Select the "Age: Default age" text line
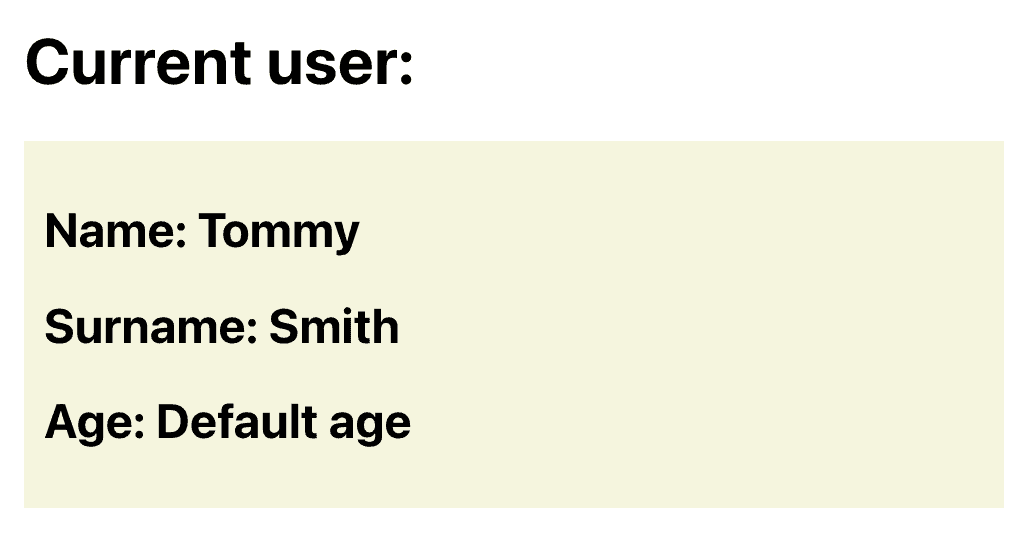The width and height of the screenshot is (1030, 554). [x=228, y=422]
